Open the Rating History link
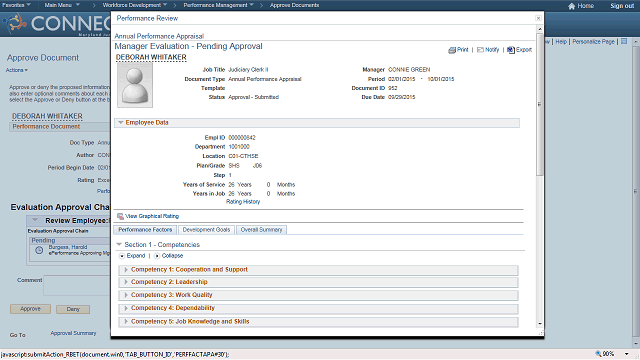The image size is (640, 360). (x=243, y=202)
